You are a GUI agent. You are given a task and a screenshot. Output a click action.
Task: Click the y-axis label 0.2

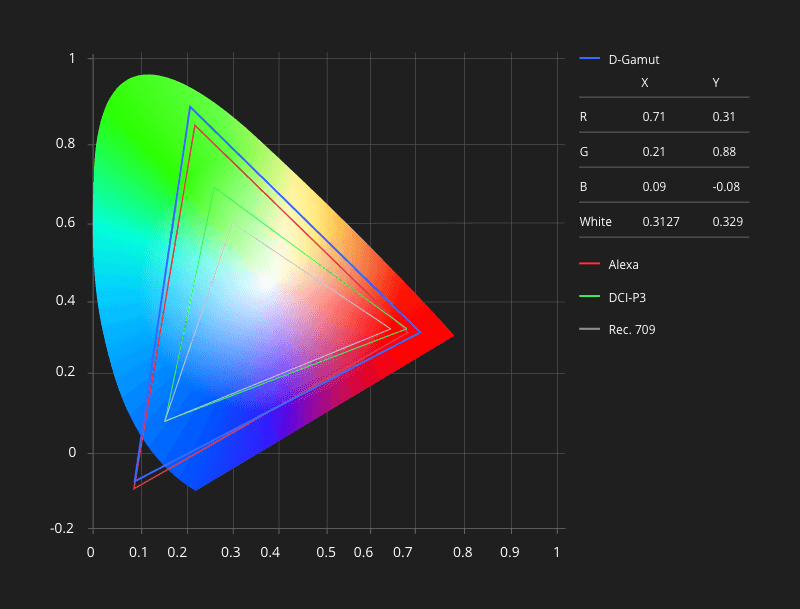[x=65, y=371]
